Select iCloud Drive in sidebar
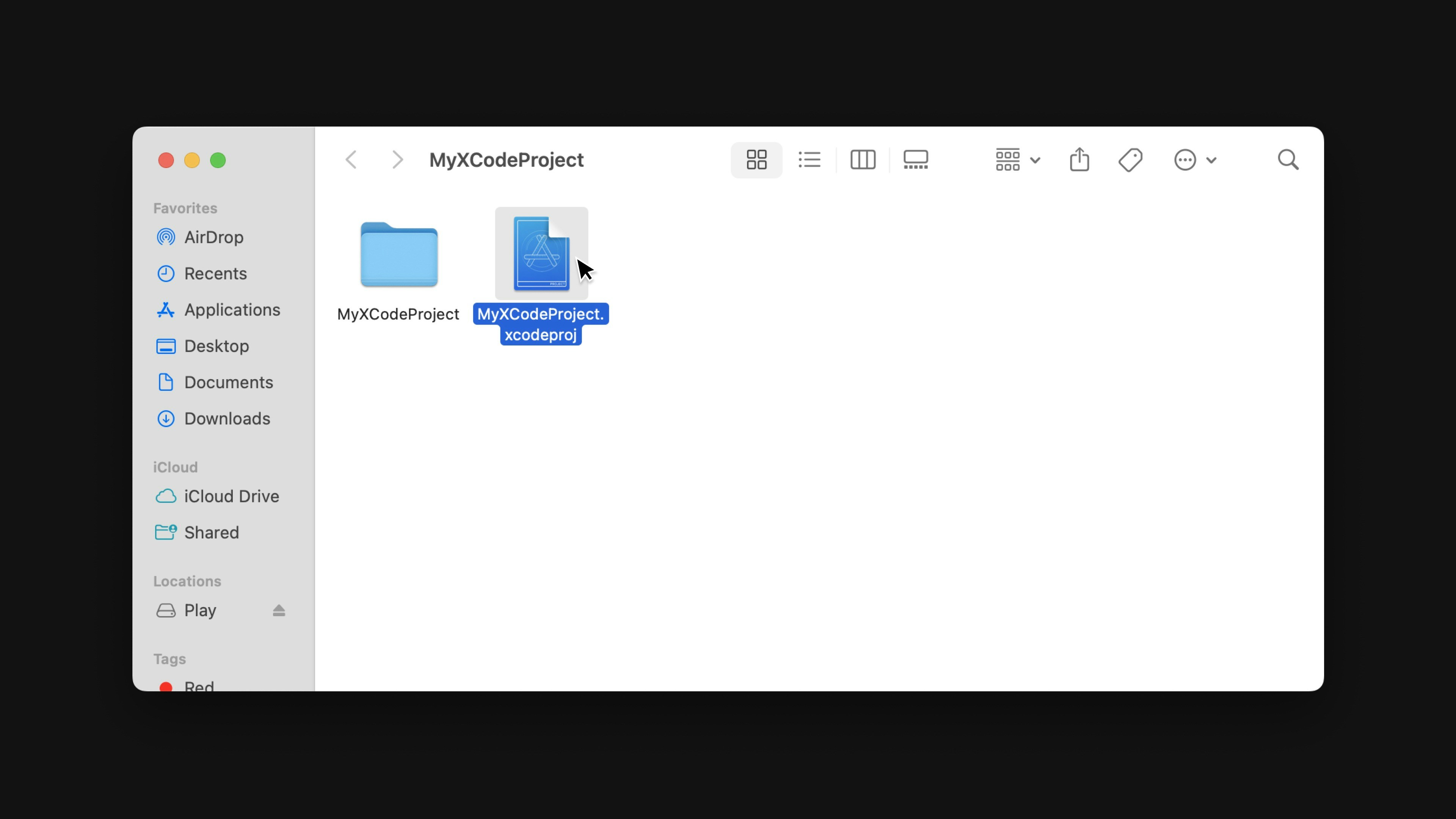The height and width of the screenshot is (819, 1456). [x=231, y=496]
